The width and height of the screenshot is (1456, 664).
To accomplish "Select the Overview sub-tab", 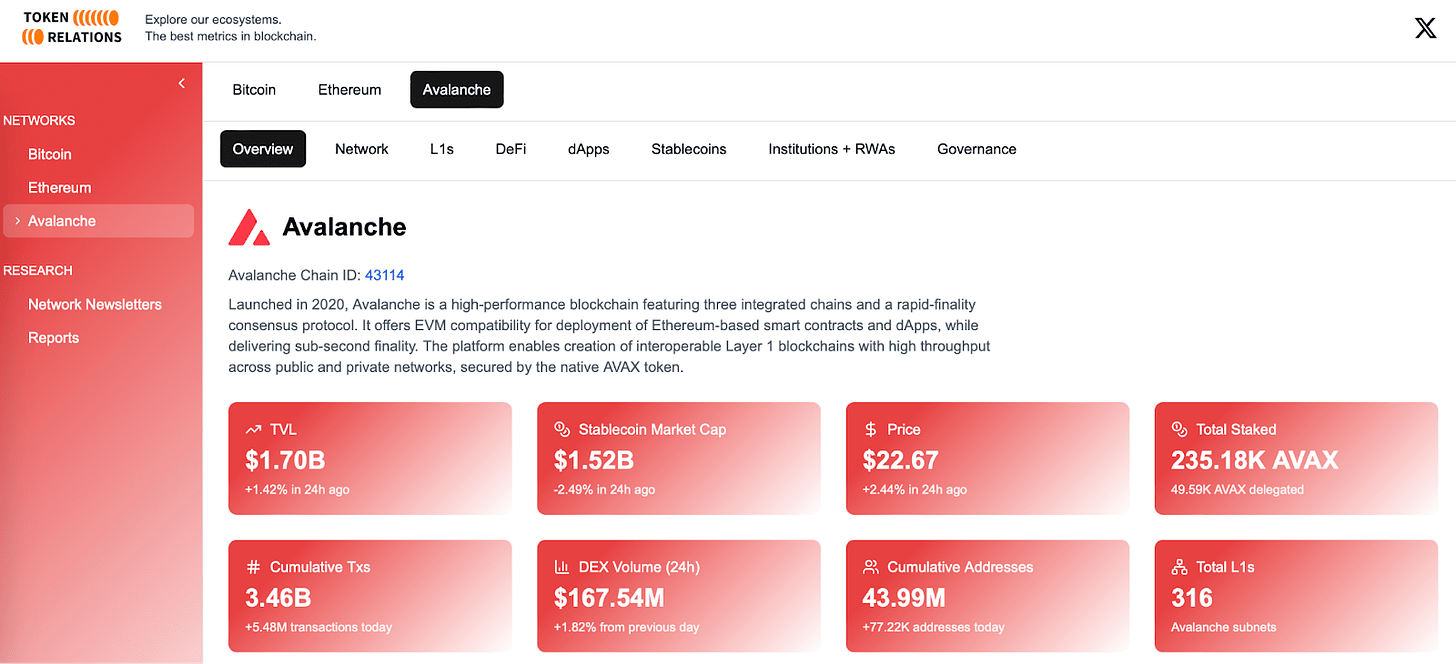I will (x=263, y=149).
